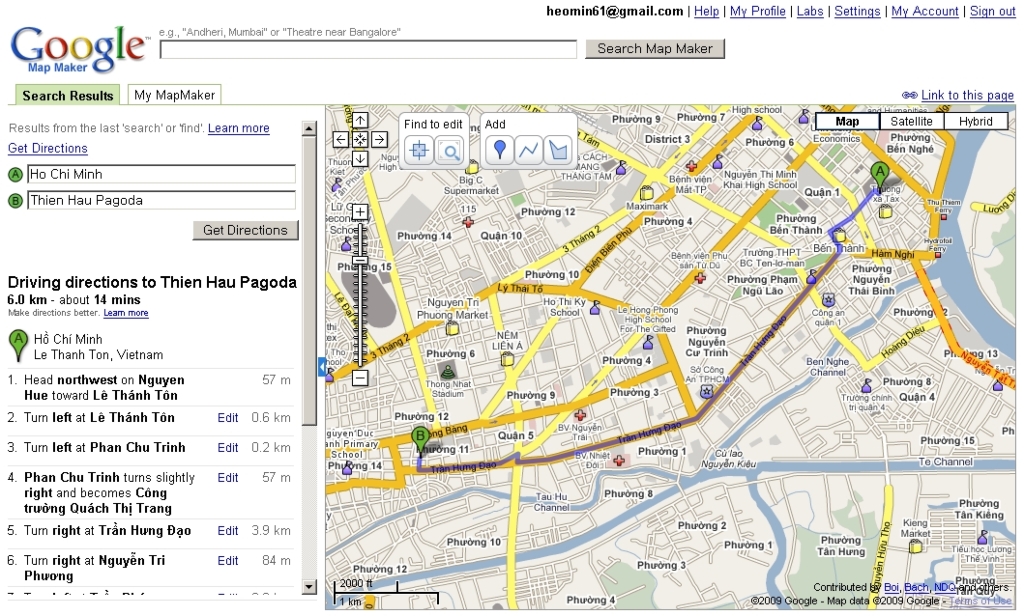Click the zoom slider handle on the map

click(360, 261)
